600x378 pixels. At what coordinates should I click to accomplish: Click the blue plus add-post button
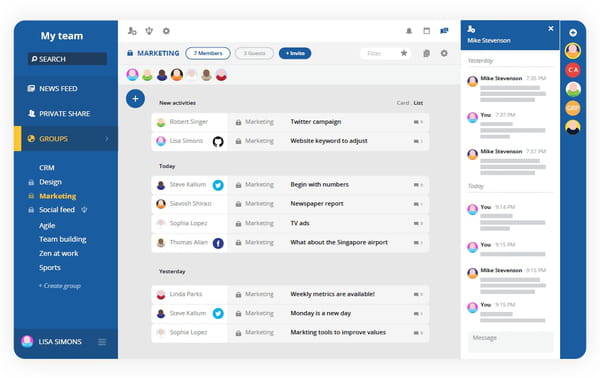pyautogui.click(x=135, y=99)
